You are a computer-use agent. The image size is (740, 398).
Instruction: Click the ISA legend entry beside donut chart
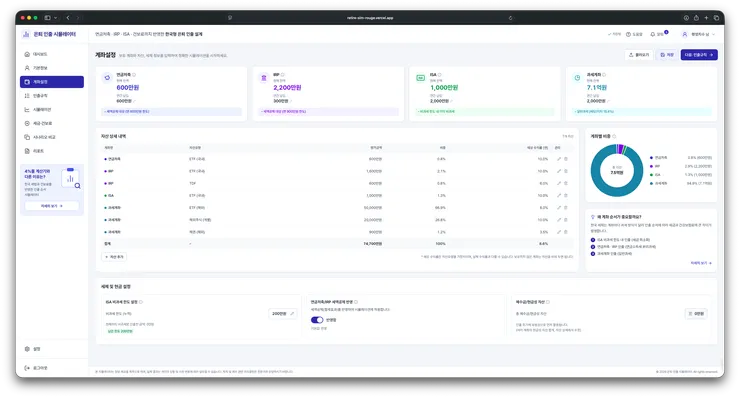[681, 175]
